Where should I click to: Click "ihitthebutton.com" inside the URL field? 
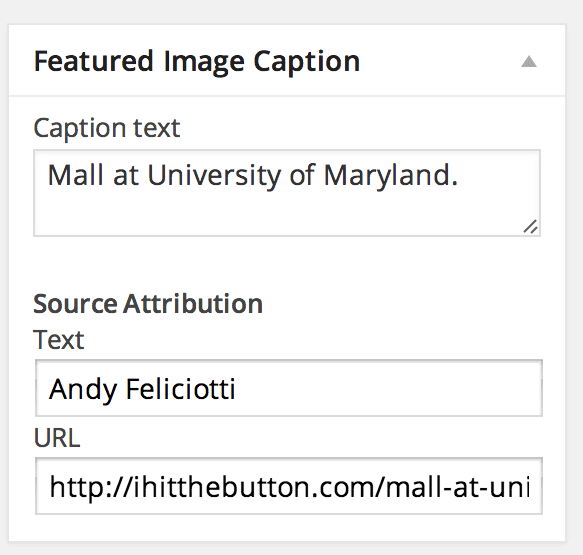(x=252, y=487)
